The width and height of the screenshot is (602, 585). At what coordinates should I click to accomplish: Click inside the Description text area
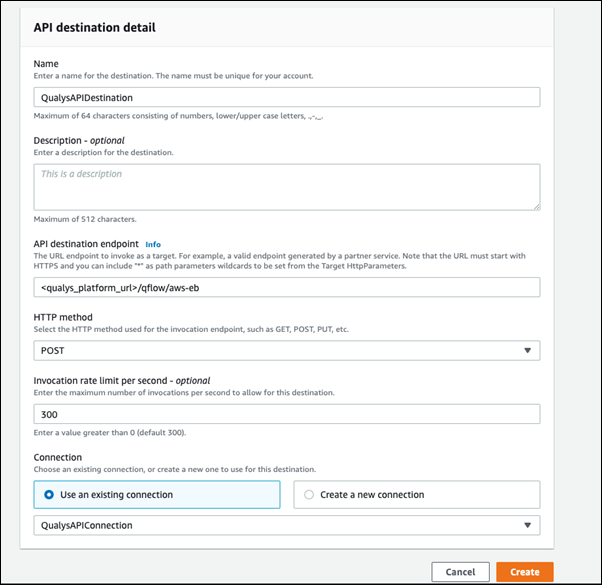[286, 187]
